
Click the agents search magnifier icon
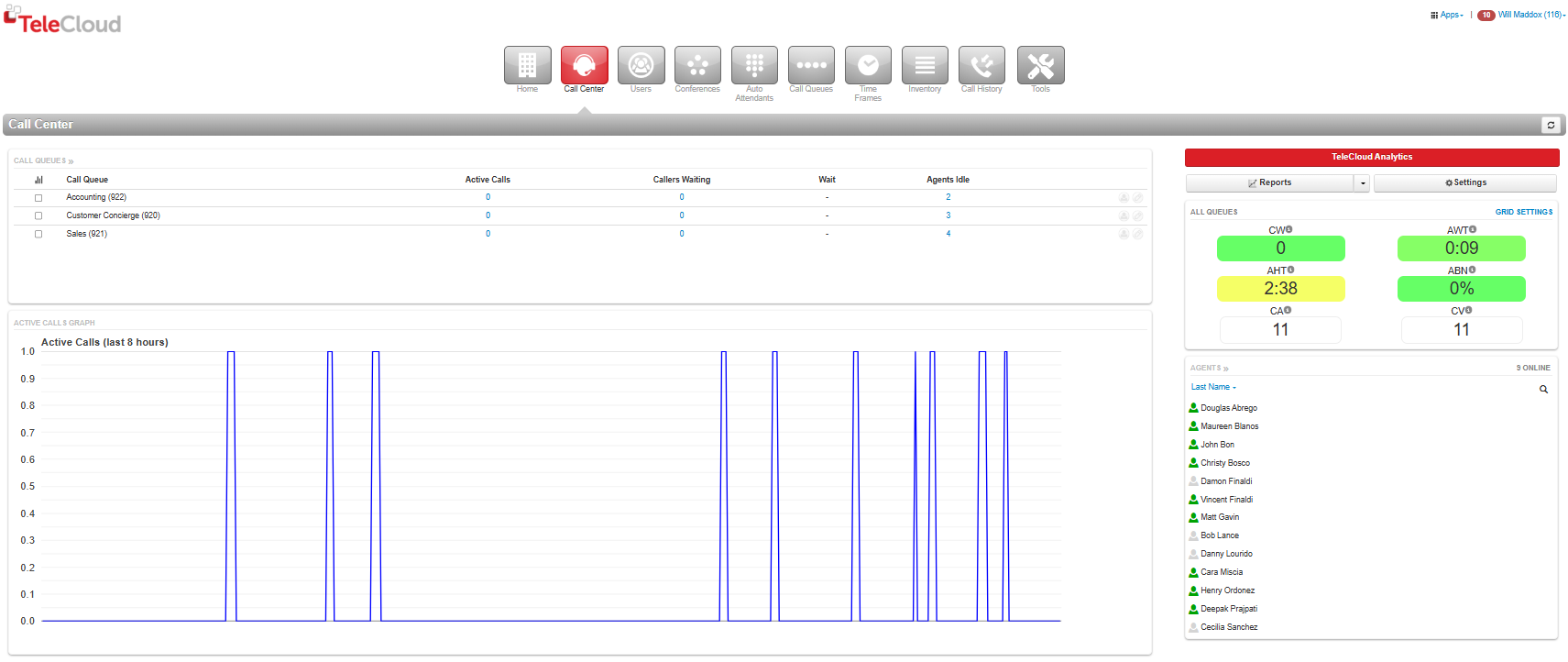coord(1543,389)
